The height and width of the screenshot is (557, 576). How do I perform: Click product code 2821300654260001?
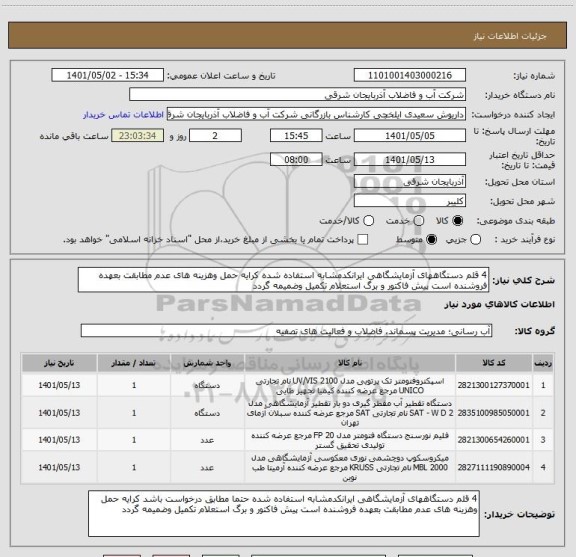[493, 440]
